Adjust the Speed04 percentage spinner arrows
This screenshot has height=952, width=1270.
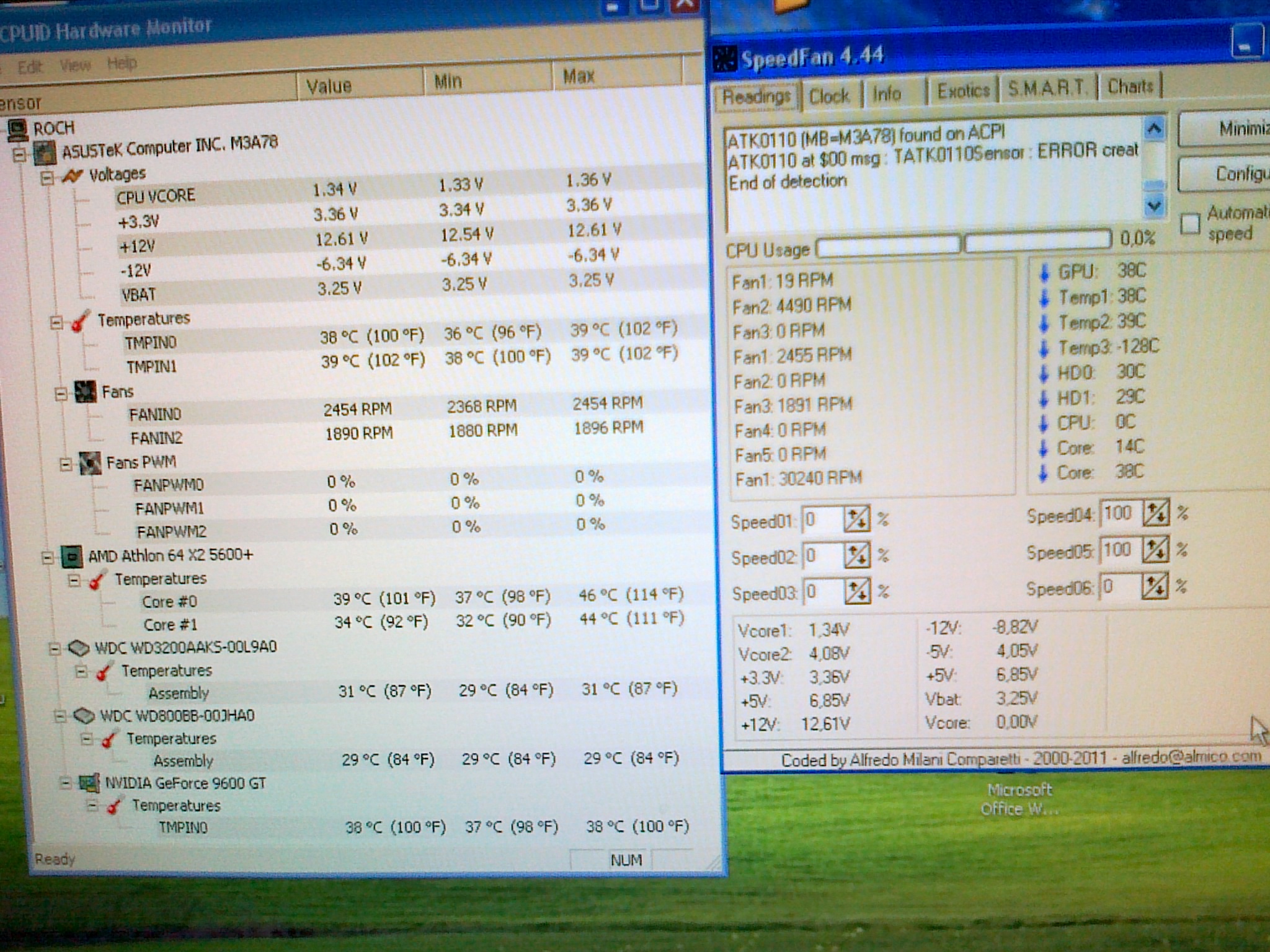1155,513
